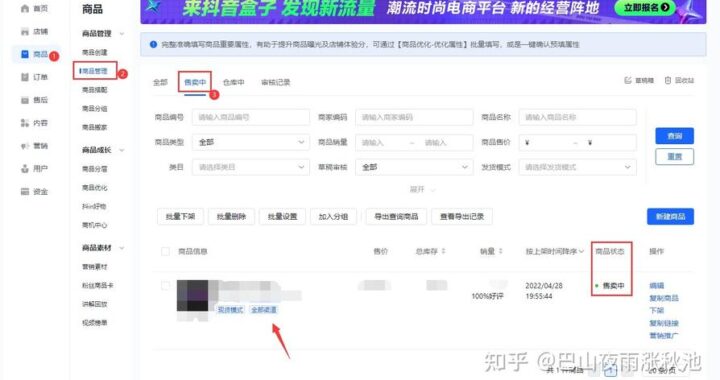Focus the 商品名称 input field
720x380 pixels.
578,117
